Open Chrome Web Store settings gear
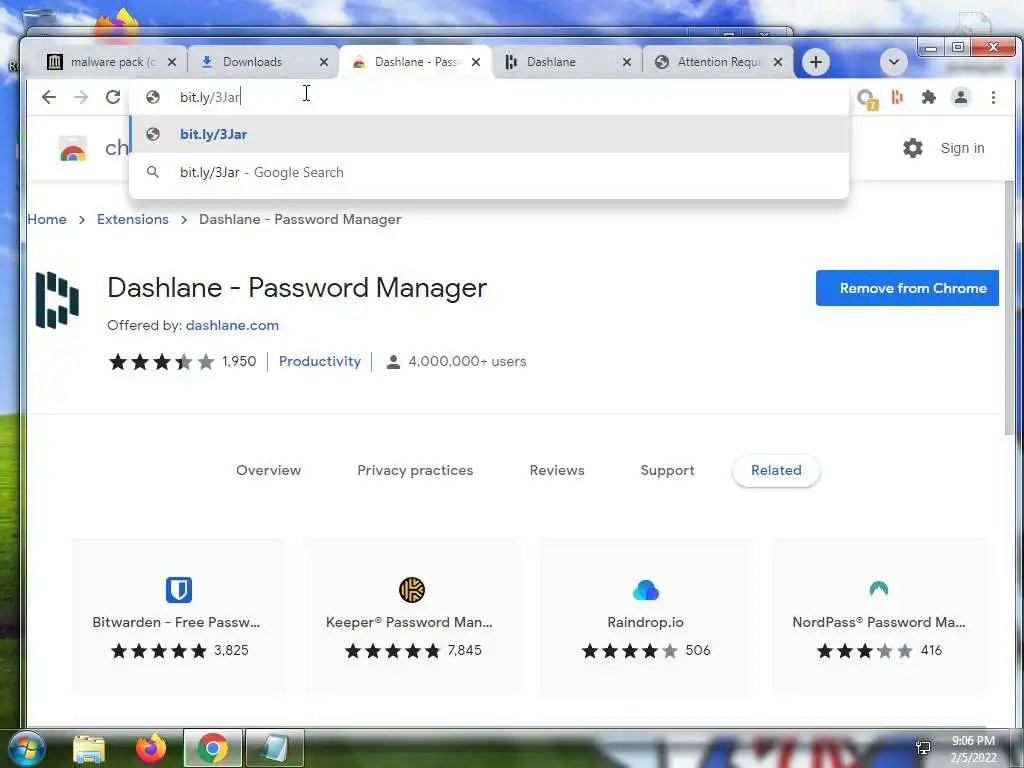This screenshot has height=768, width=1024. (913, 148)
